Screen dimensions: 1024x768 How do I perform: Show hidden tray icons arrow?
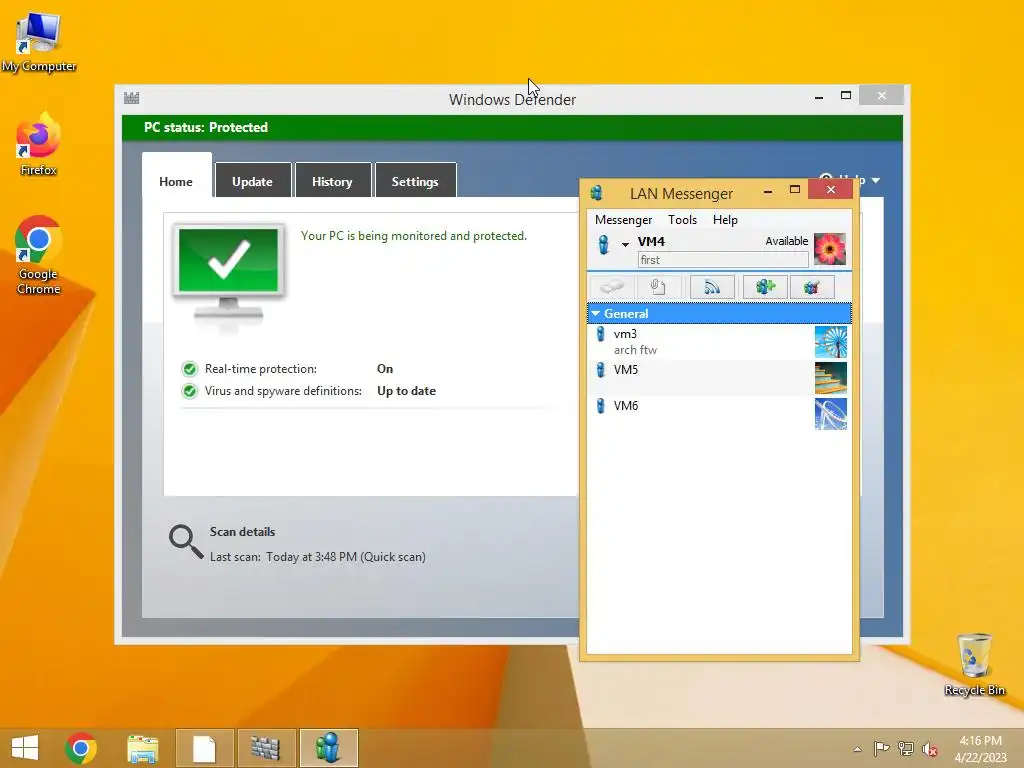[x=857, y=749]
